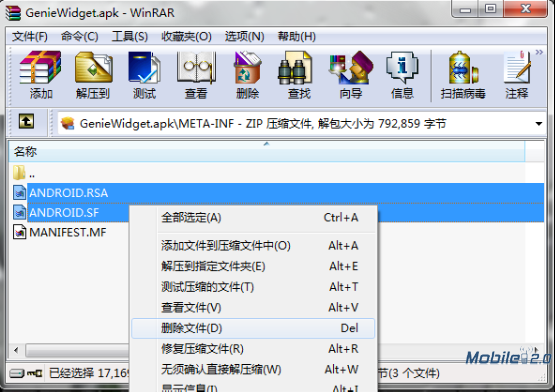Open the 帮助(H) menu
This screenshot has width=555, height=392.
point(297,36)
